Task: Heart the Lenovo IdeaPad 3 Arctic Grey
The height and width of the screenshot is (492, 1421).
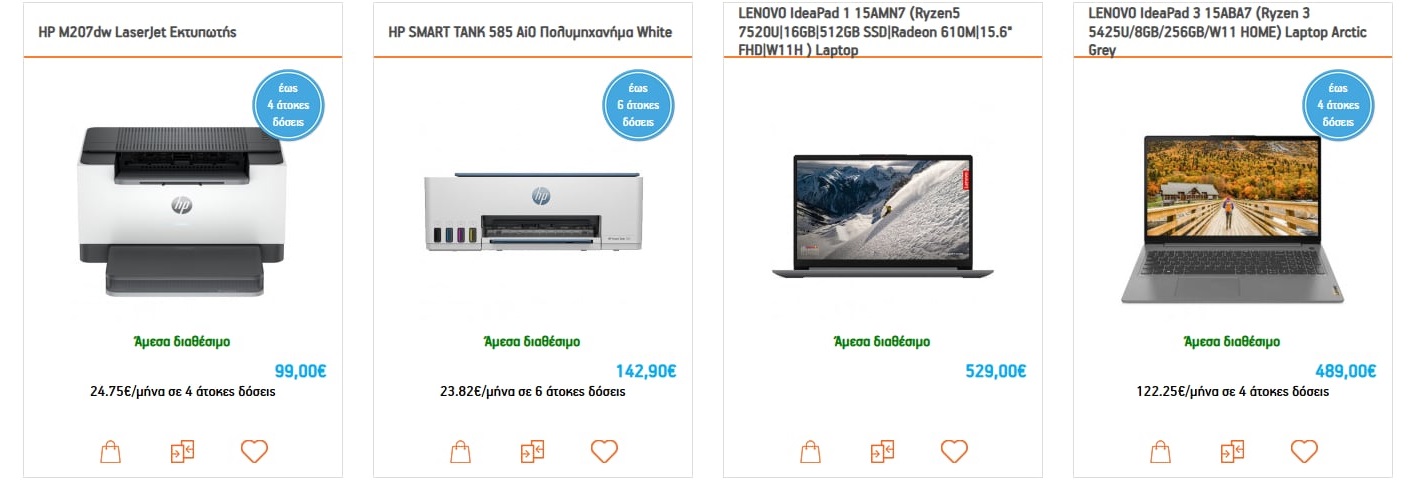Action: (1304, 451)
